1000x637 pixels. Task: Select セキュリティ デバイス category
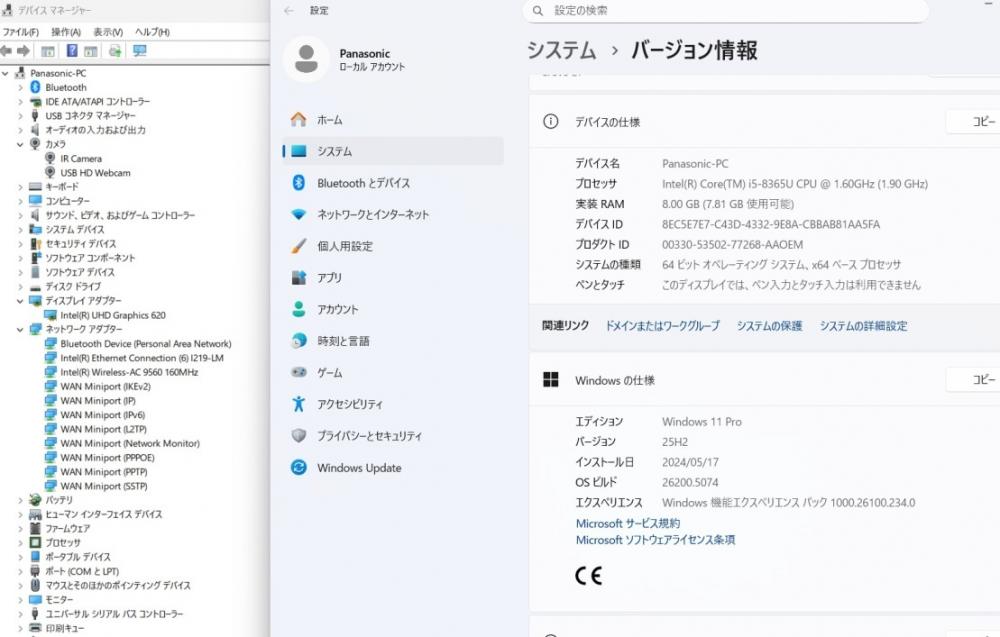[80, 244]
